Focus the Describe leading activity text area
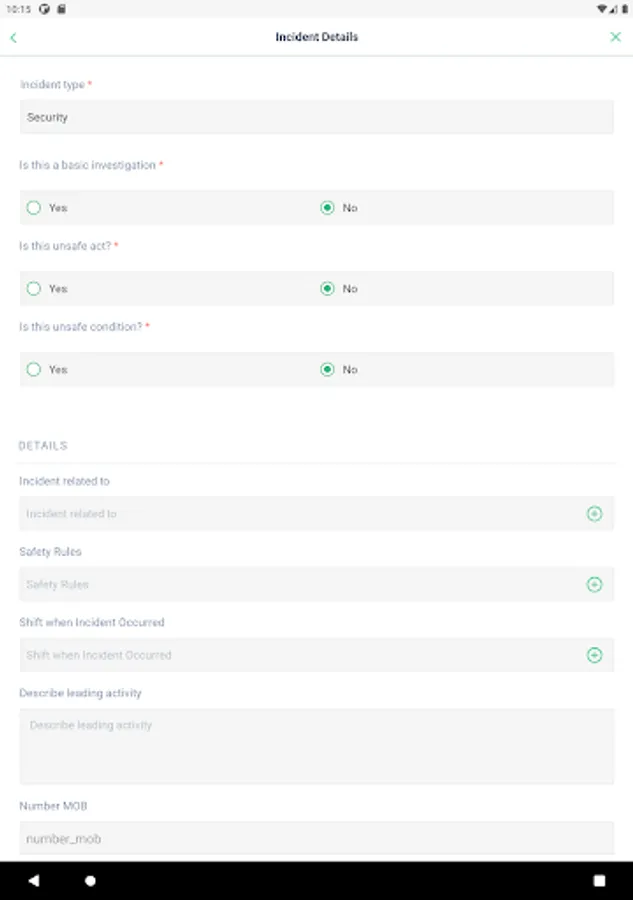 coord(316,746)
